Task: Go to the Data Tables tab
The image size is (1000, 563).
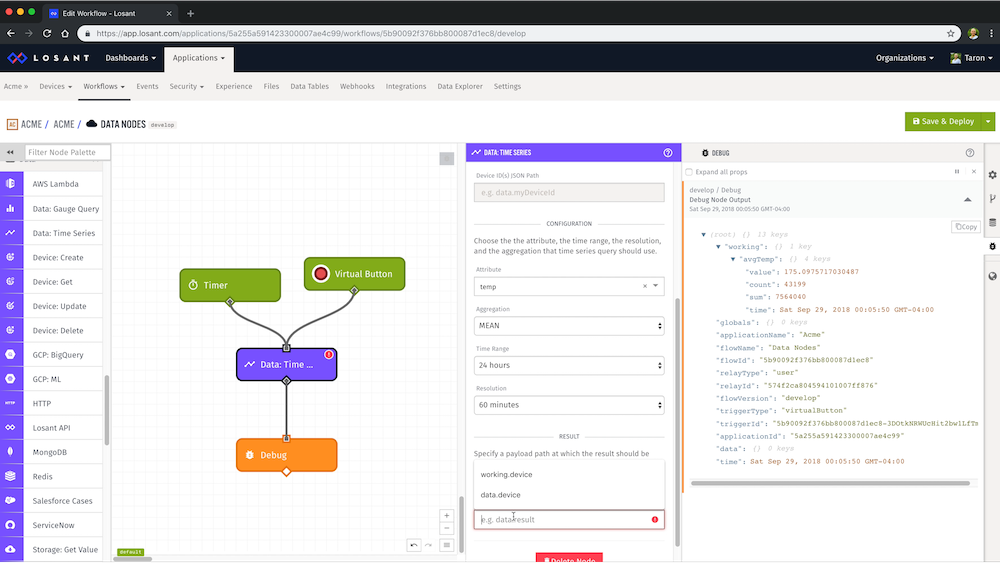Action: click(x=309, y=86)
